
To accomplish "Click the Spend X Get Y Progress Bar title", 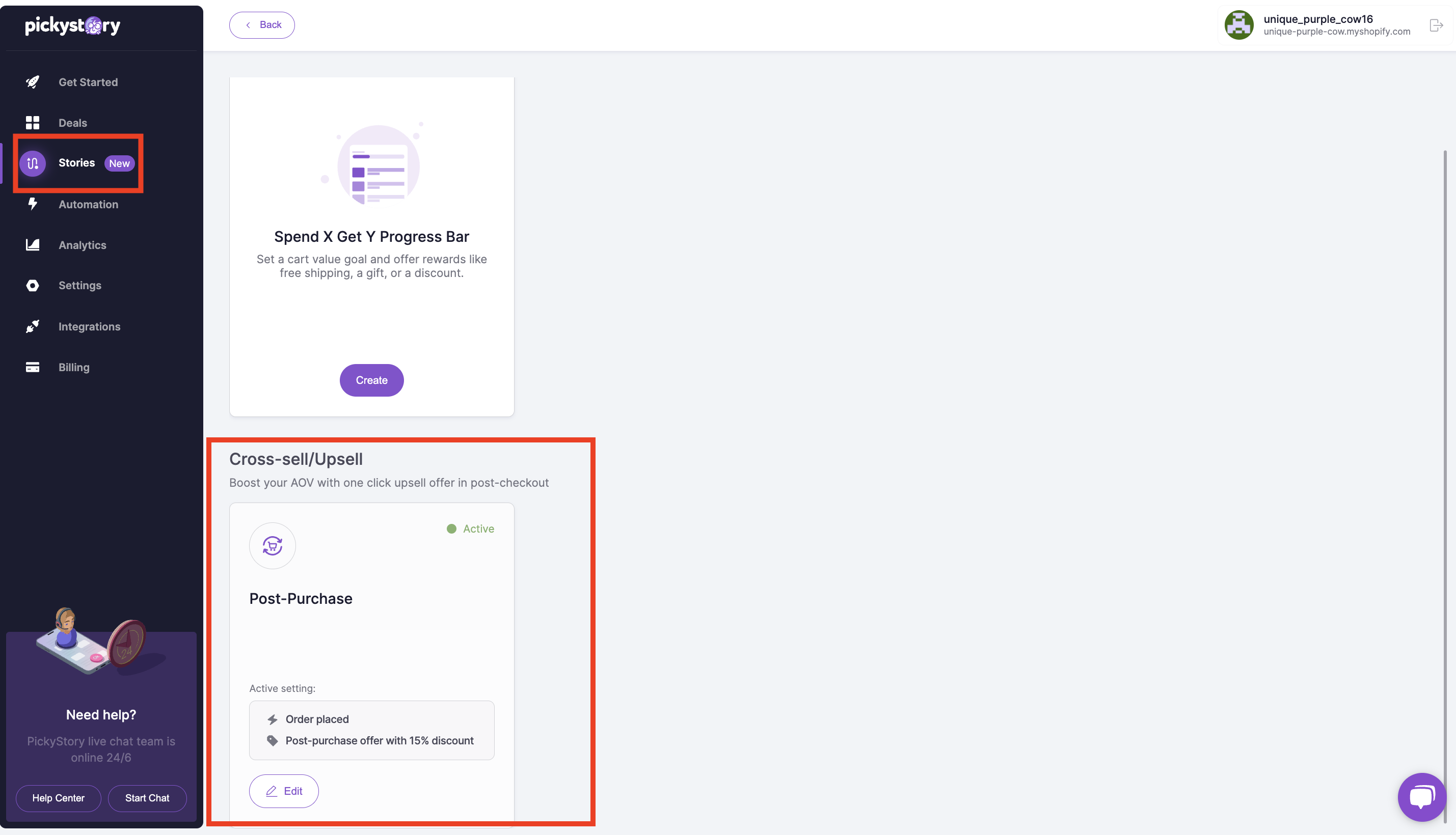I will tap(372, 237).
